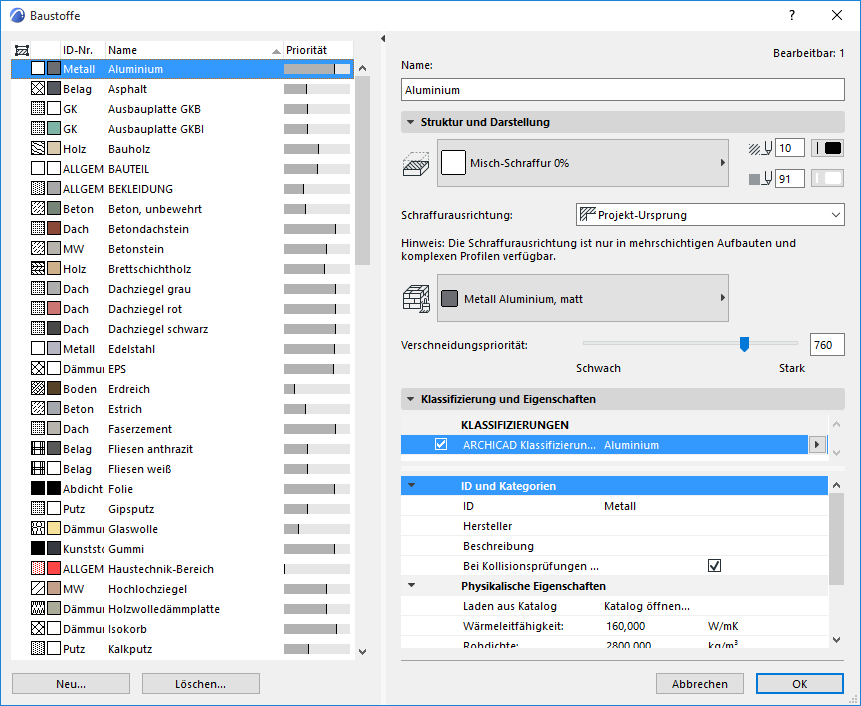Image resolution: width=861 pixels, height=706 pixels.
Task: Click the crossed fill icon for Isokorb
Action: pyautogui.click(x=38, y=629)
